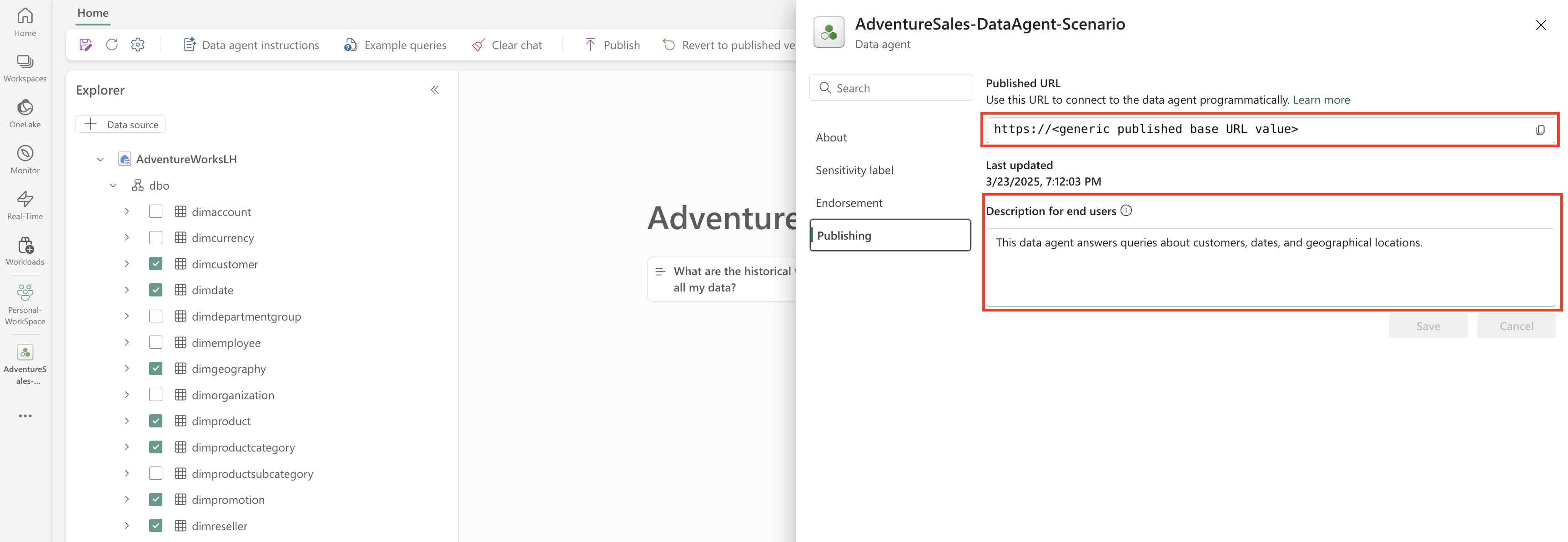Show info tooltip for end users description

pos(1126,211)
